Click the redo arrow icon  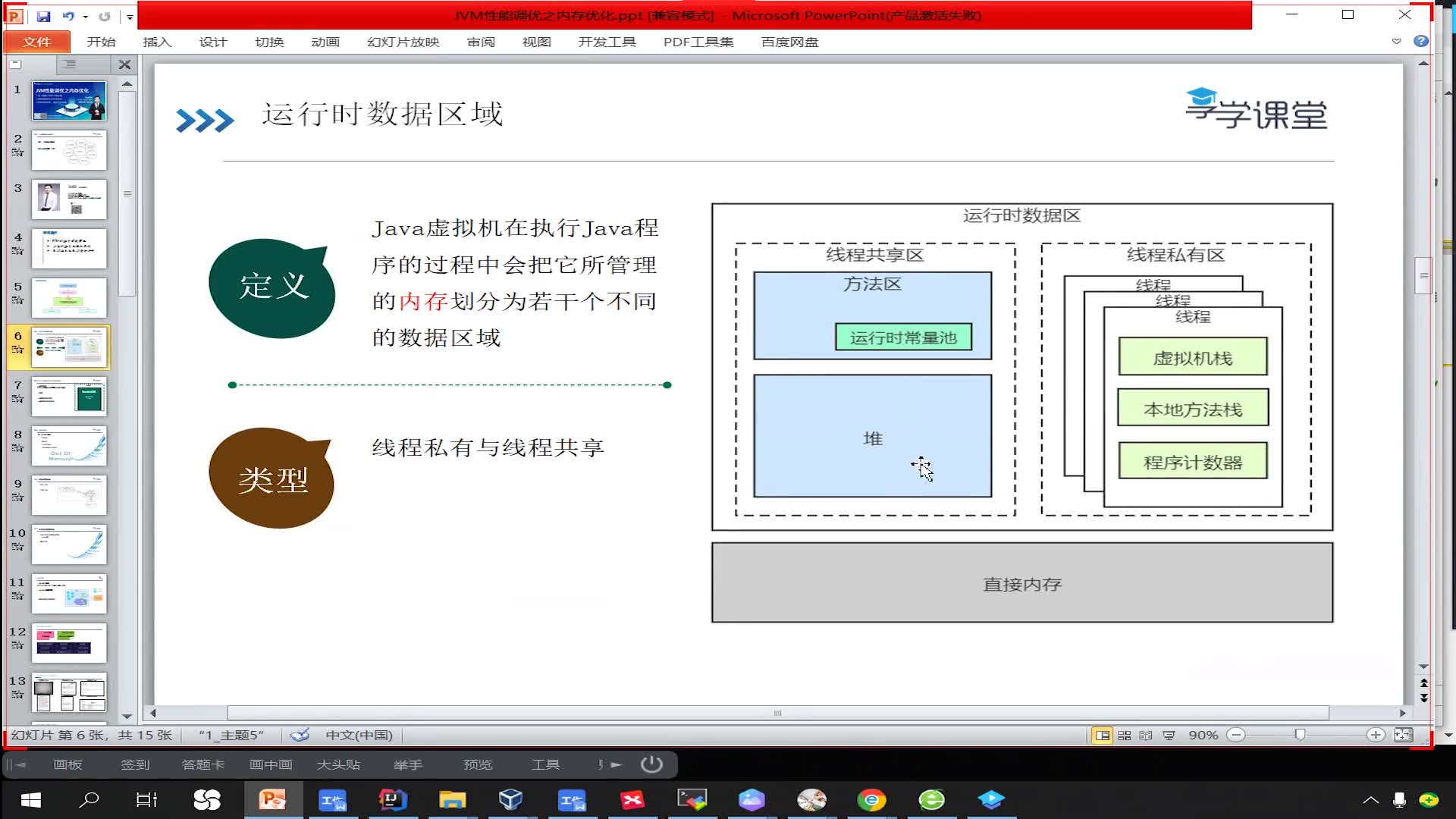[x=104, y=15]
